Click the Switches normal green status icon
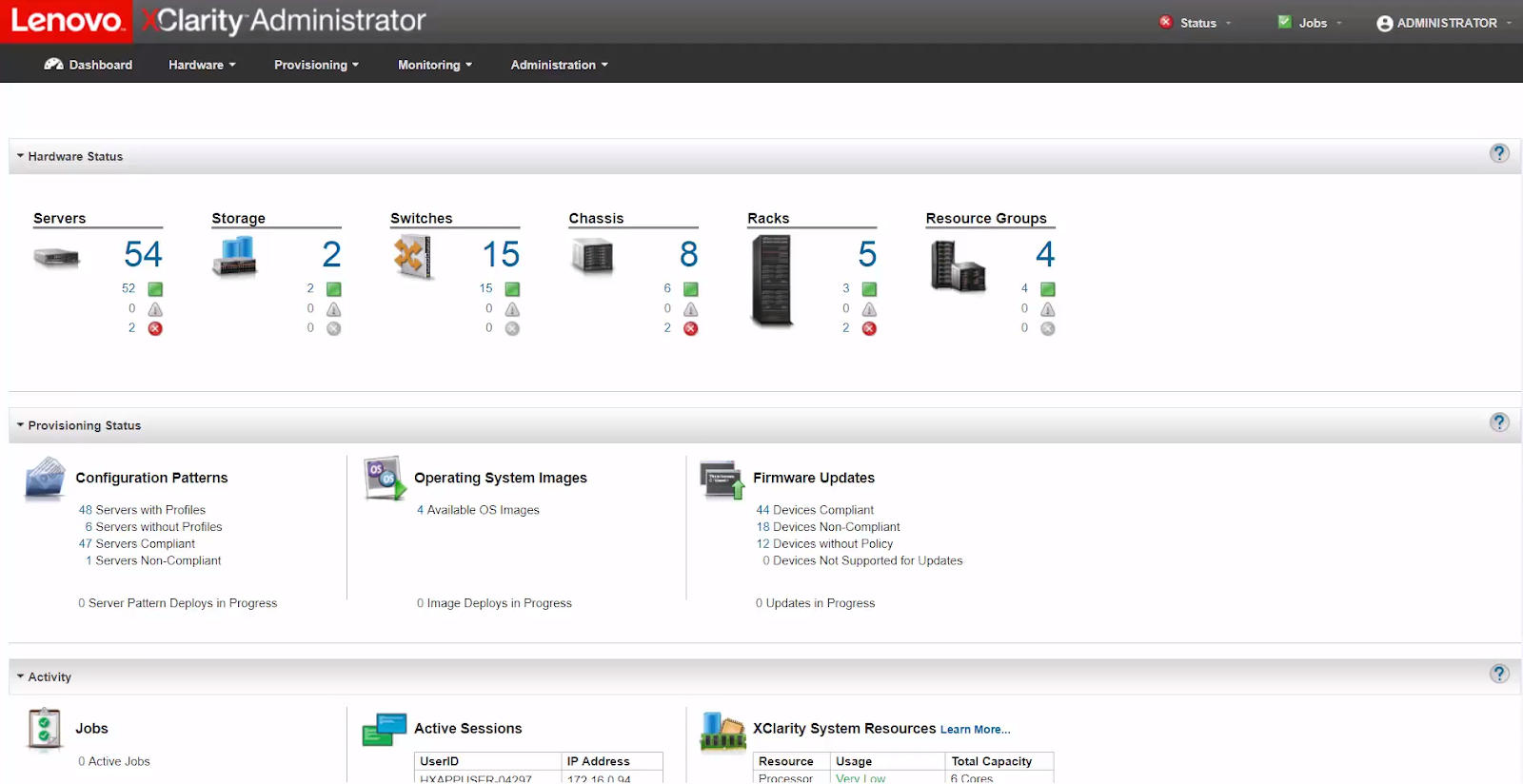Viewport: 1523px width, 784px height. point(512,289)
